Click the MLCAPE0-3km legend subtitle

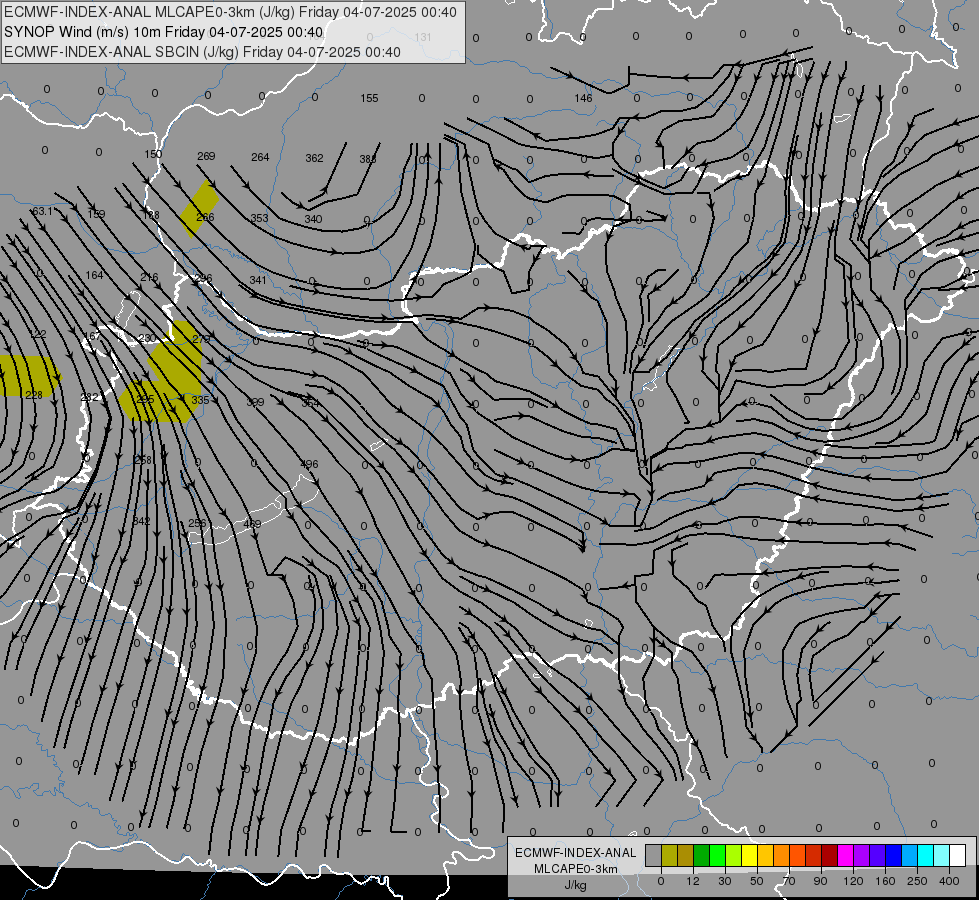tap(575, 869)
